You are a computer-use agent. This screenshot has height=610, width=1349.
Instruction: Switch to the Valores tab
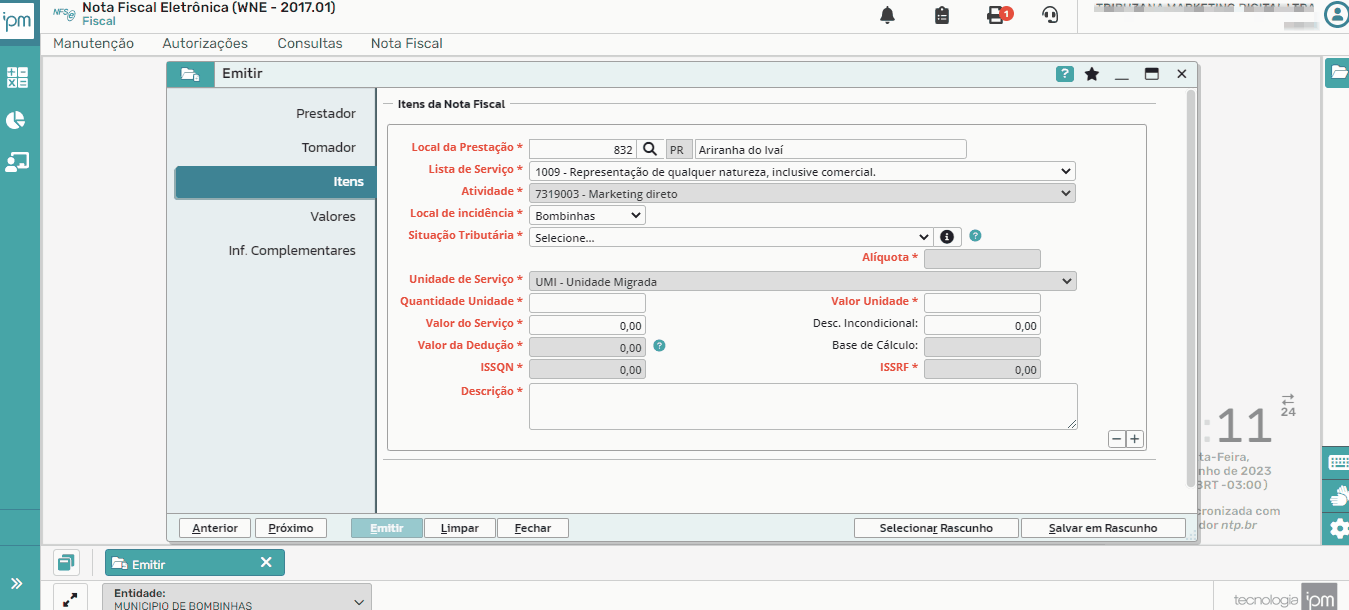click(333, 216)
